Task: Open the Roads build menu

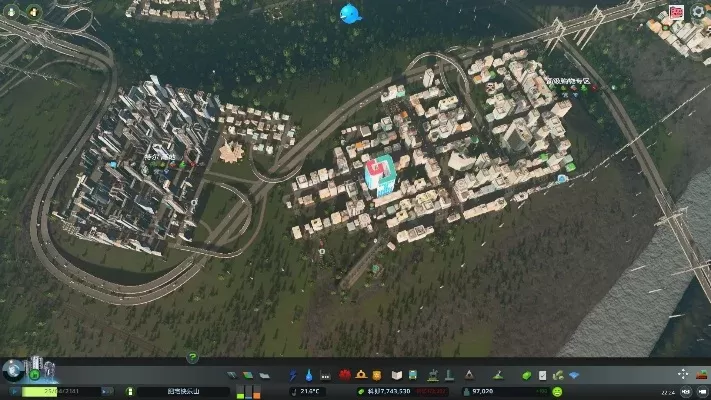Action: pyautogui.click(x=233, y=374)
